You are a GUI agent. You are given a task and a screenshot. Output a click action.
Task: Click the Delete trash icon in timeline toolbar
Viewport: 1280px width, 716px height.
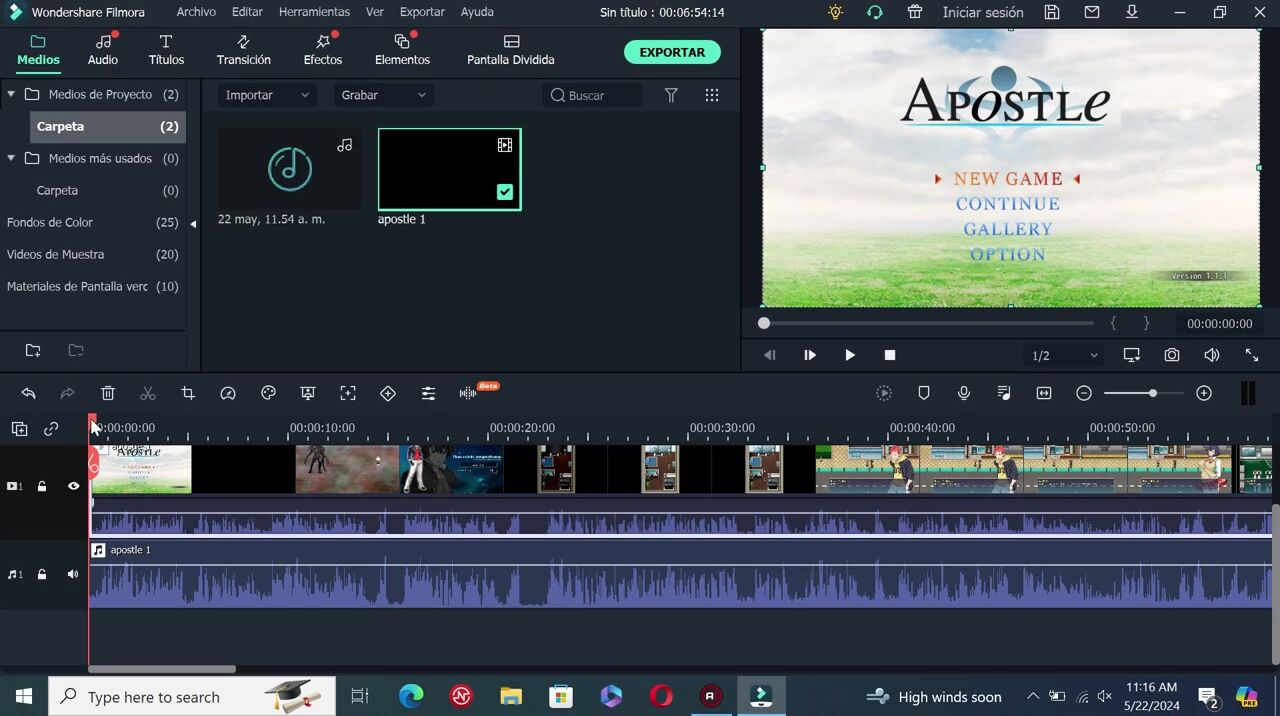pos(108,394)
